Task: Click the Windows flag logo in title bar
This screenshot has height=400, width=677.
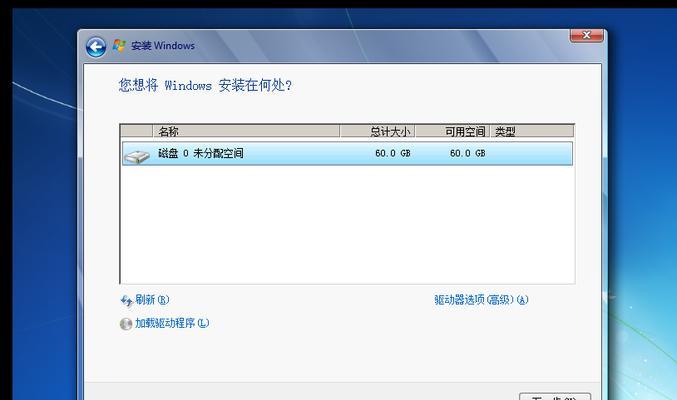Action: (x=119, y=45)
